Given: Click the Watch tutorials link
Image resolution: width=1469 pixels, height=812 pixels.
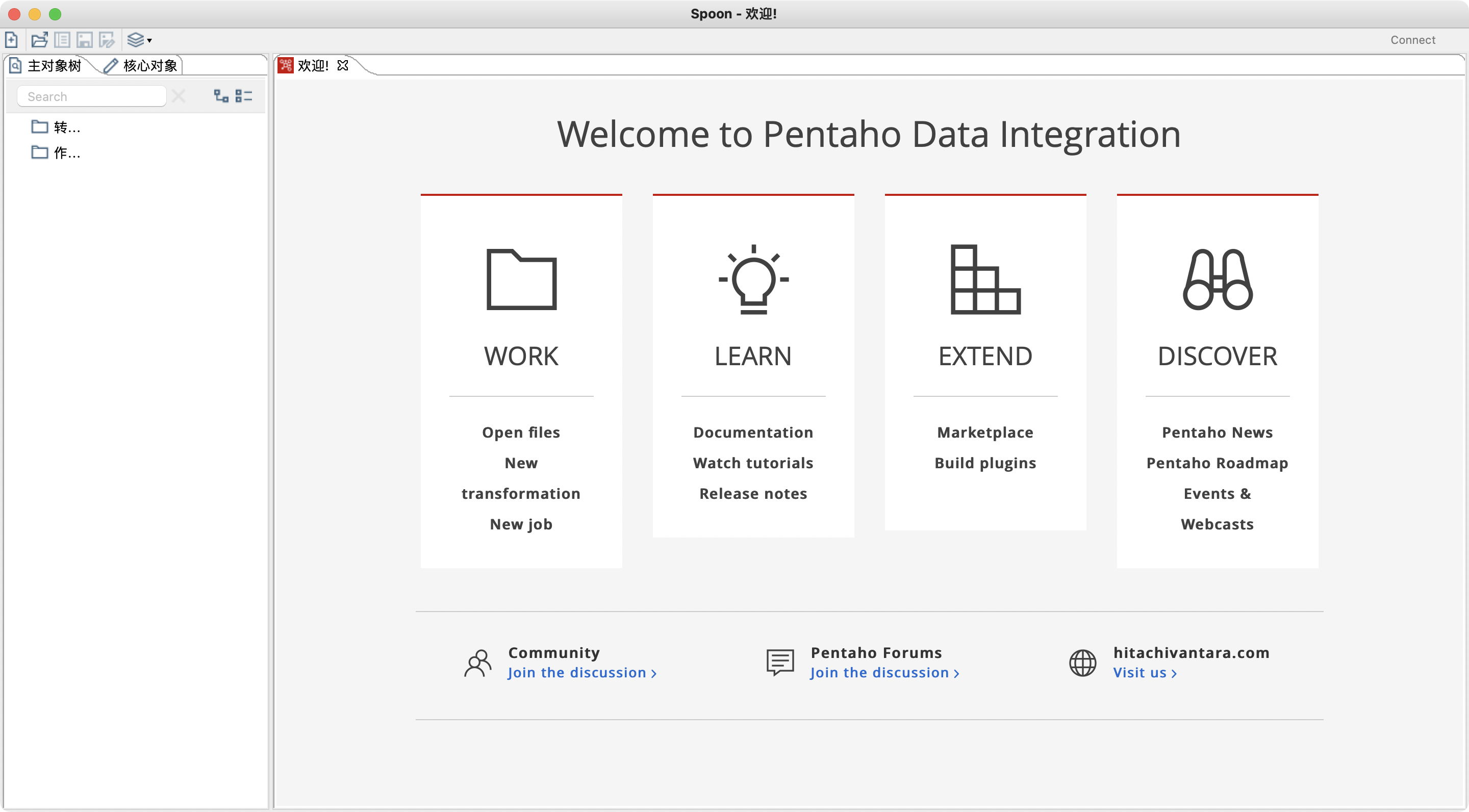Looking at the screenshot, I should [753, 463].
